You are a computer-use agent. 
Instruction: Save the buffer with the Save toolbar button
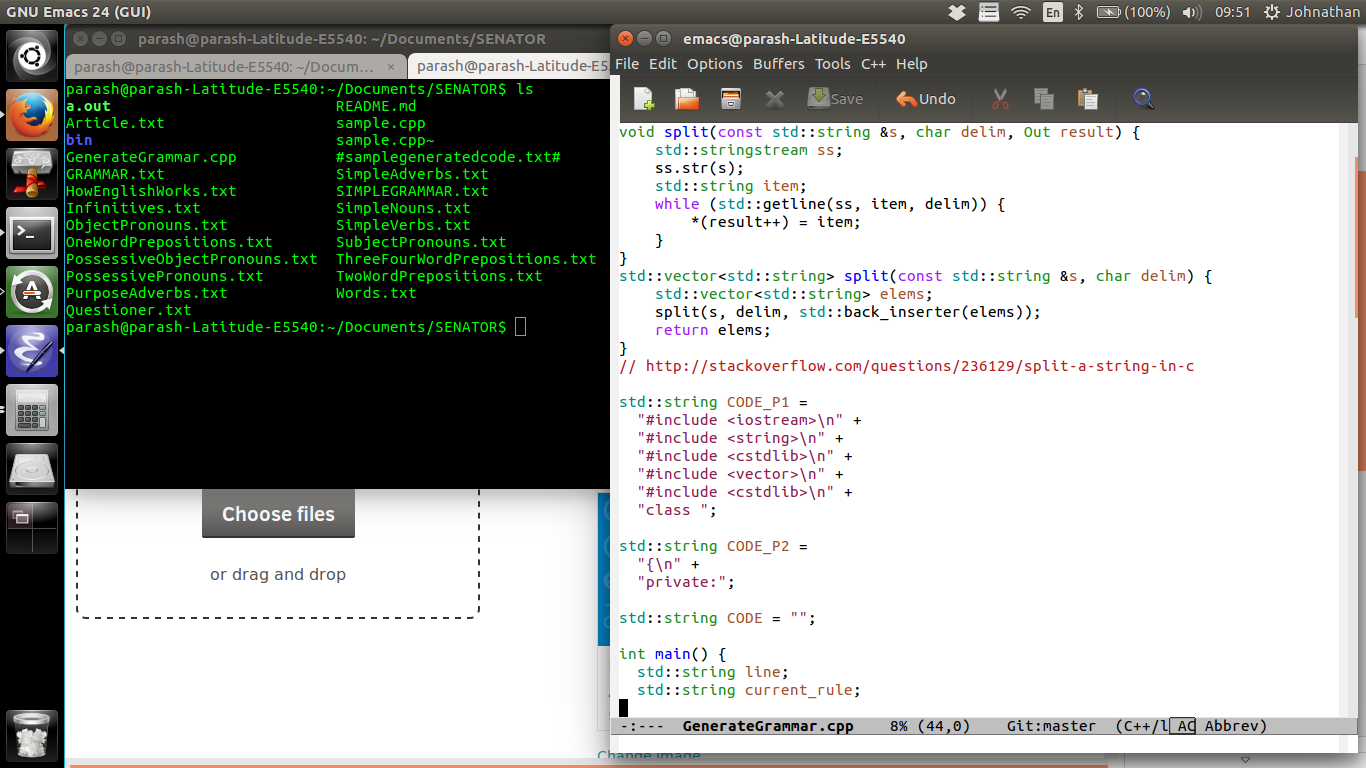click(835, 98)
